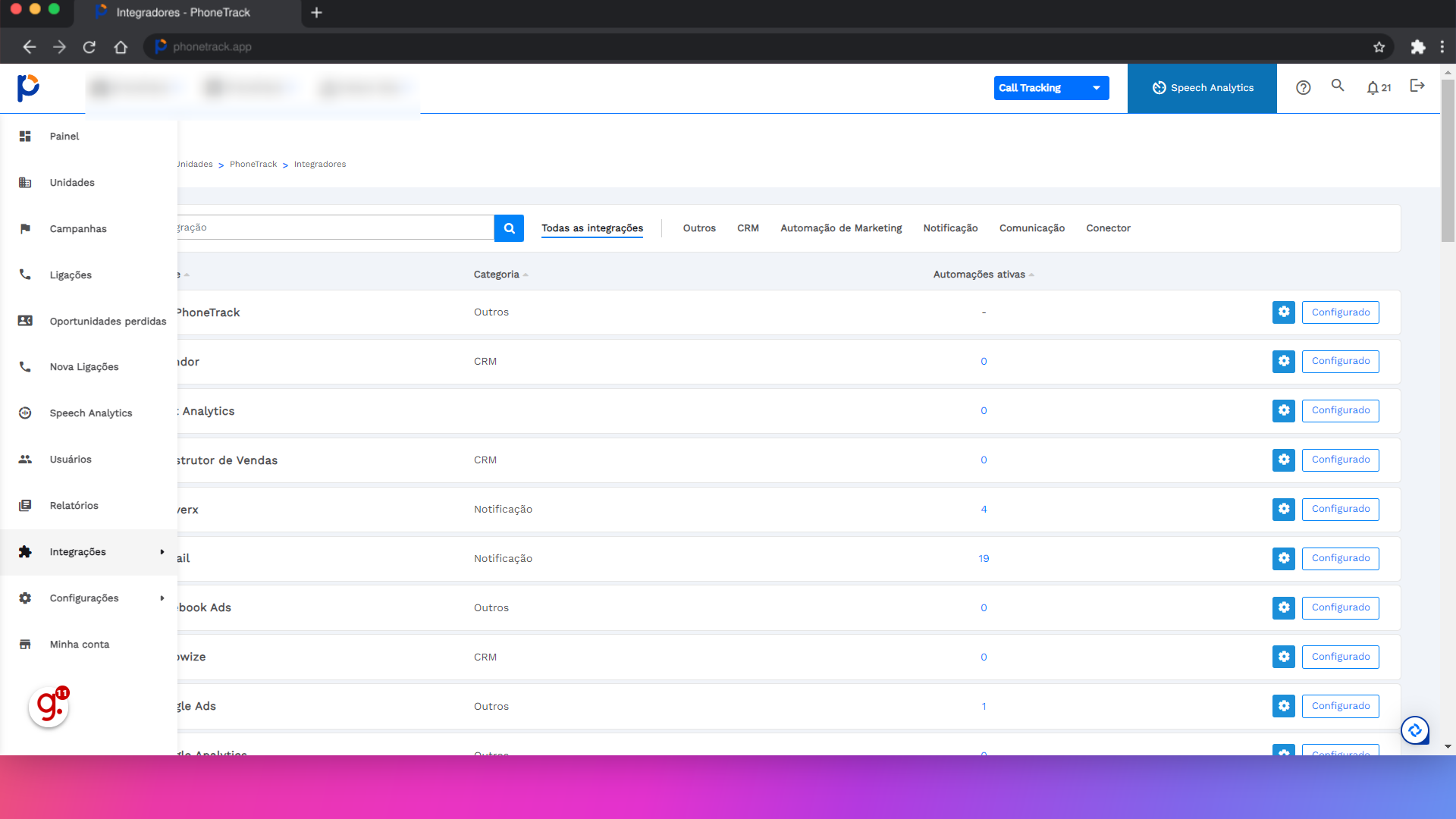
Task: Open Unidades building icon in sidebar
Action: 25,183
